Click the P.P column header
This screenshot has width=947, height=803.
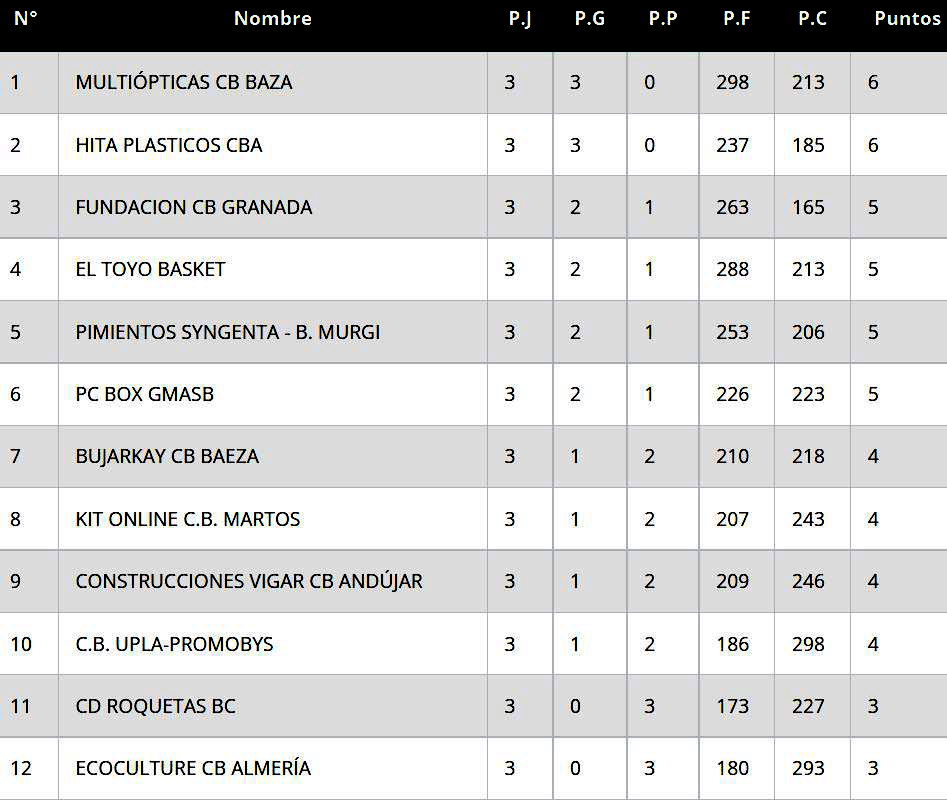(x=663, y=19)
